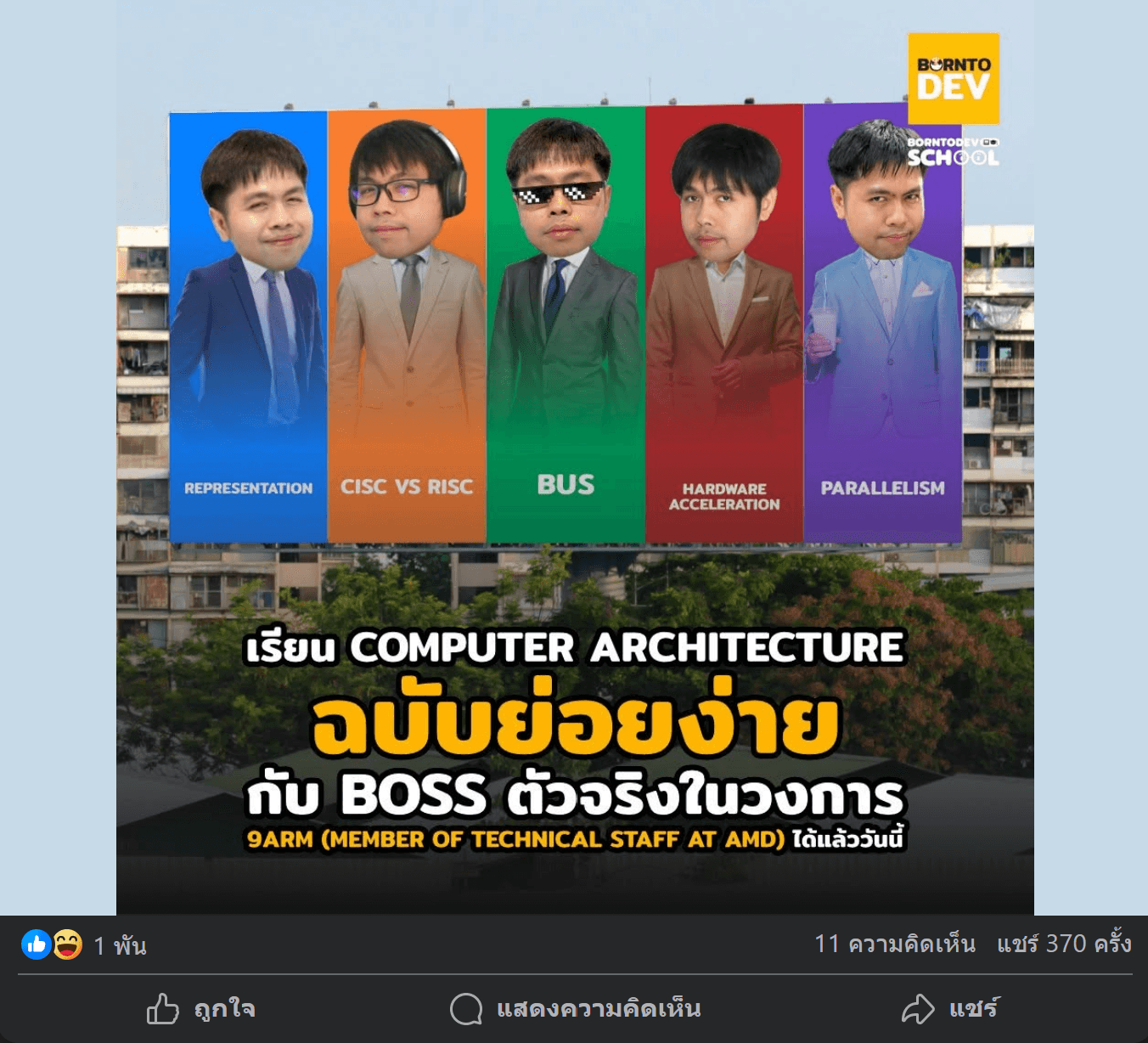
Task: Click the pixel sunglasses on BUS character
Action: 559,195
